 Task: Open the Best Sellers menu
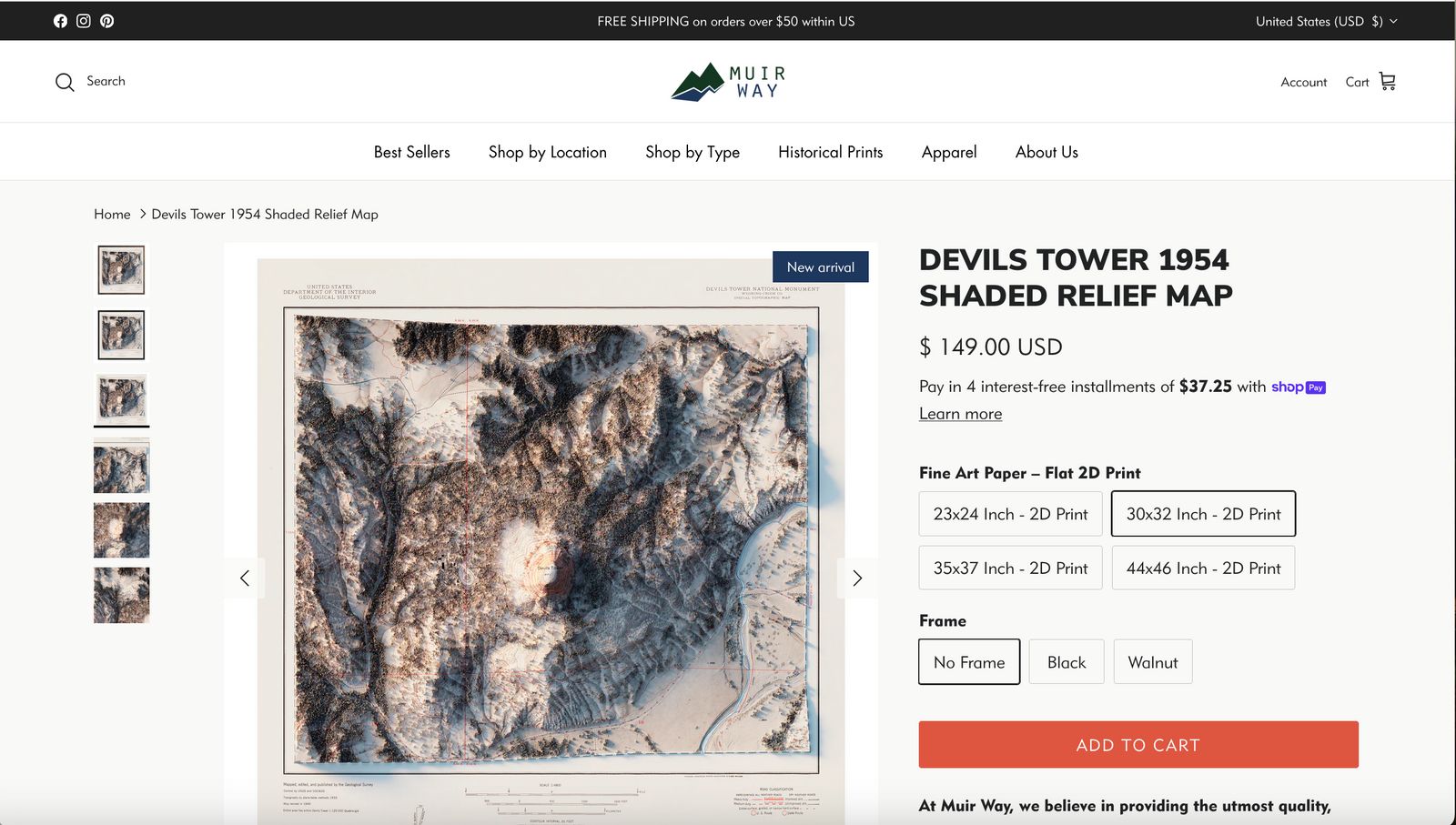pyautogui.click(x=412, y=152)
